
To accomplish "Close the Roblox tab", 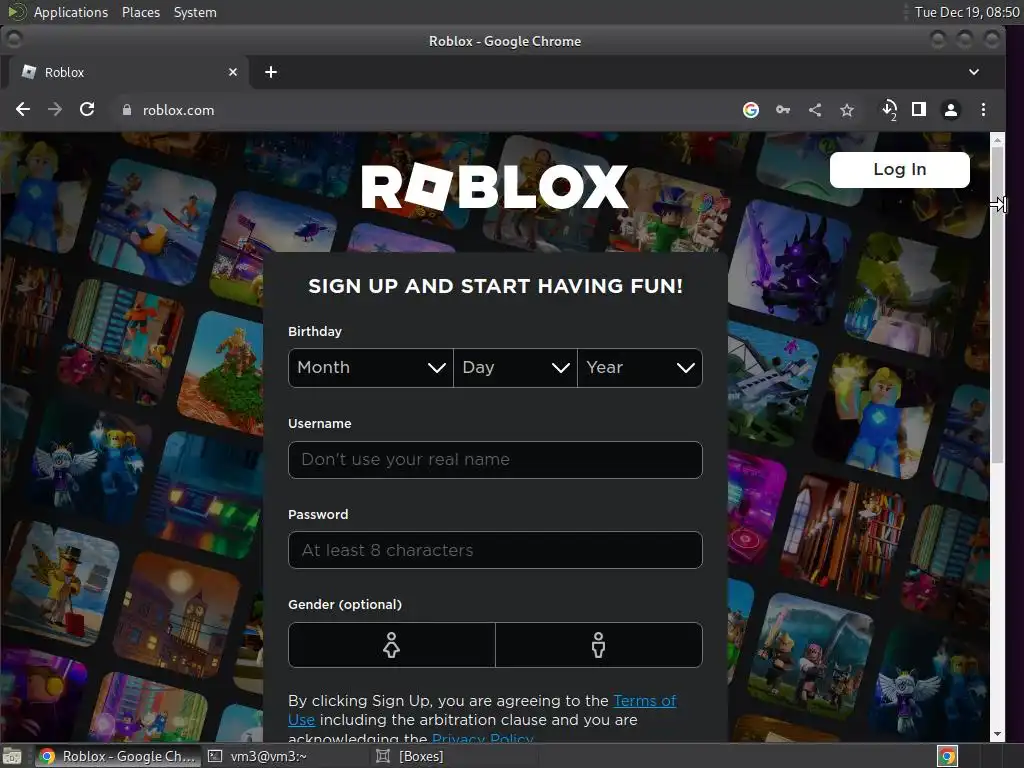I will click(232, 72).
